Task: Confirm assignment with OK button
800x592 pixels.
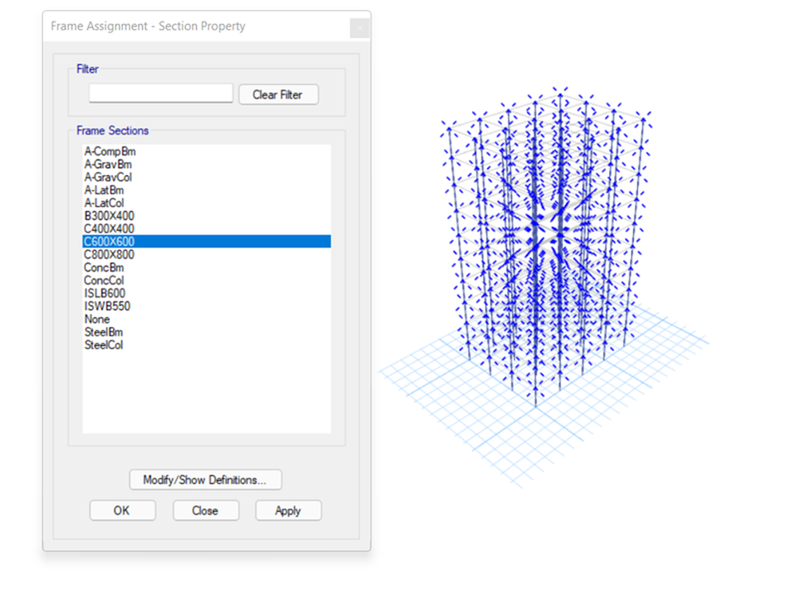Action: (122, 510)
